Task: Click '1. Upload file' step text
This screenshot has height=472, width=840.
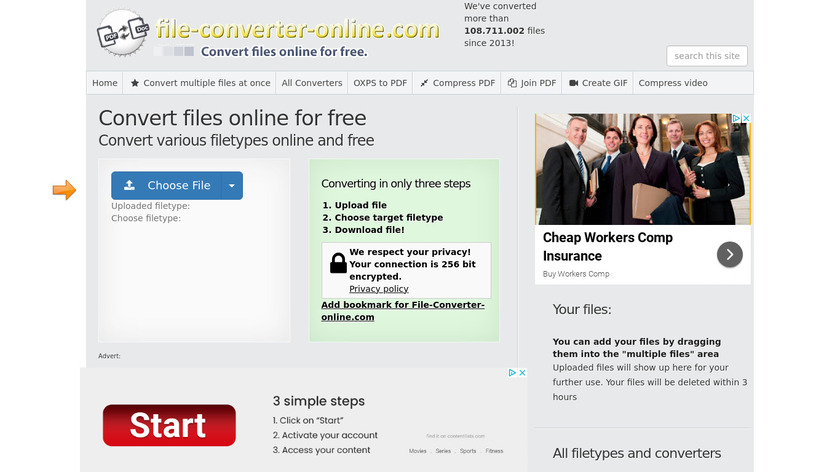Action: point(354,205)
